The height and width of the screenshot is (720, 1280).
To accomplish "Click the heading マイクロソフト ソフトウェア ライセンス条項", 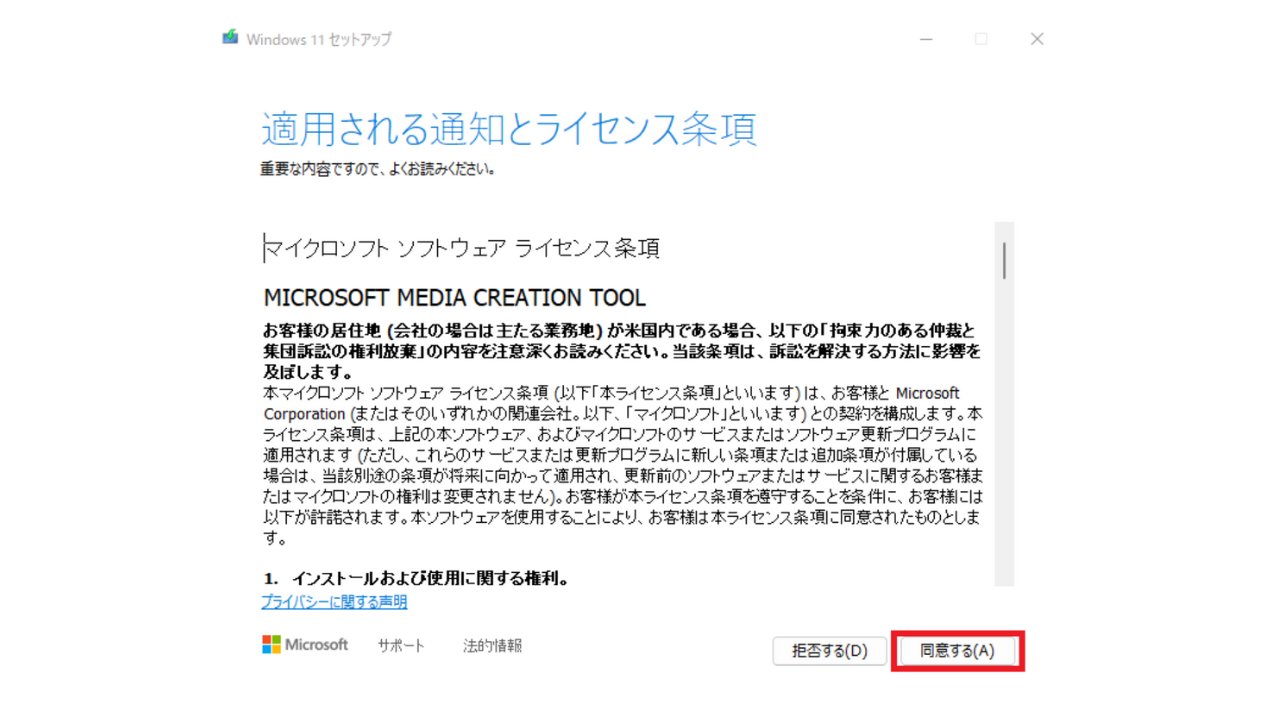I will (x=461, y=249).
